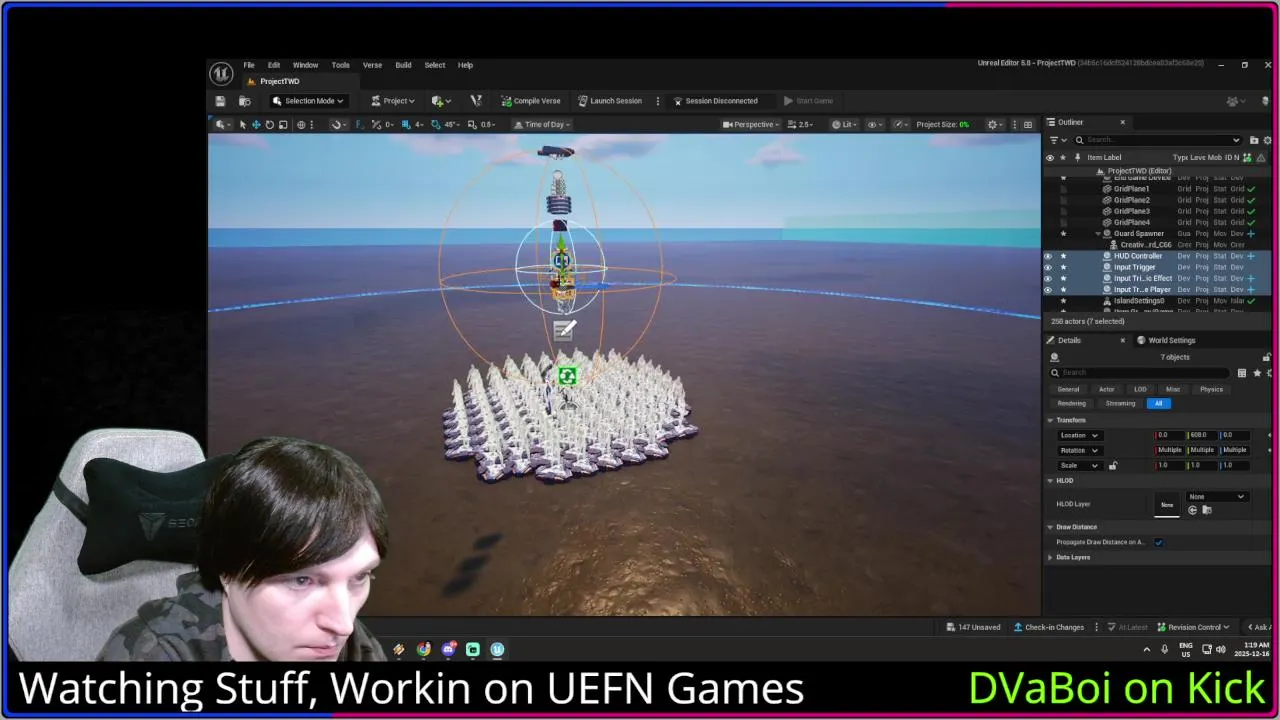Select the Rendering filter button
1280x720 pixels.
pos(1071,403)
